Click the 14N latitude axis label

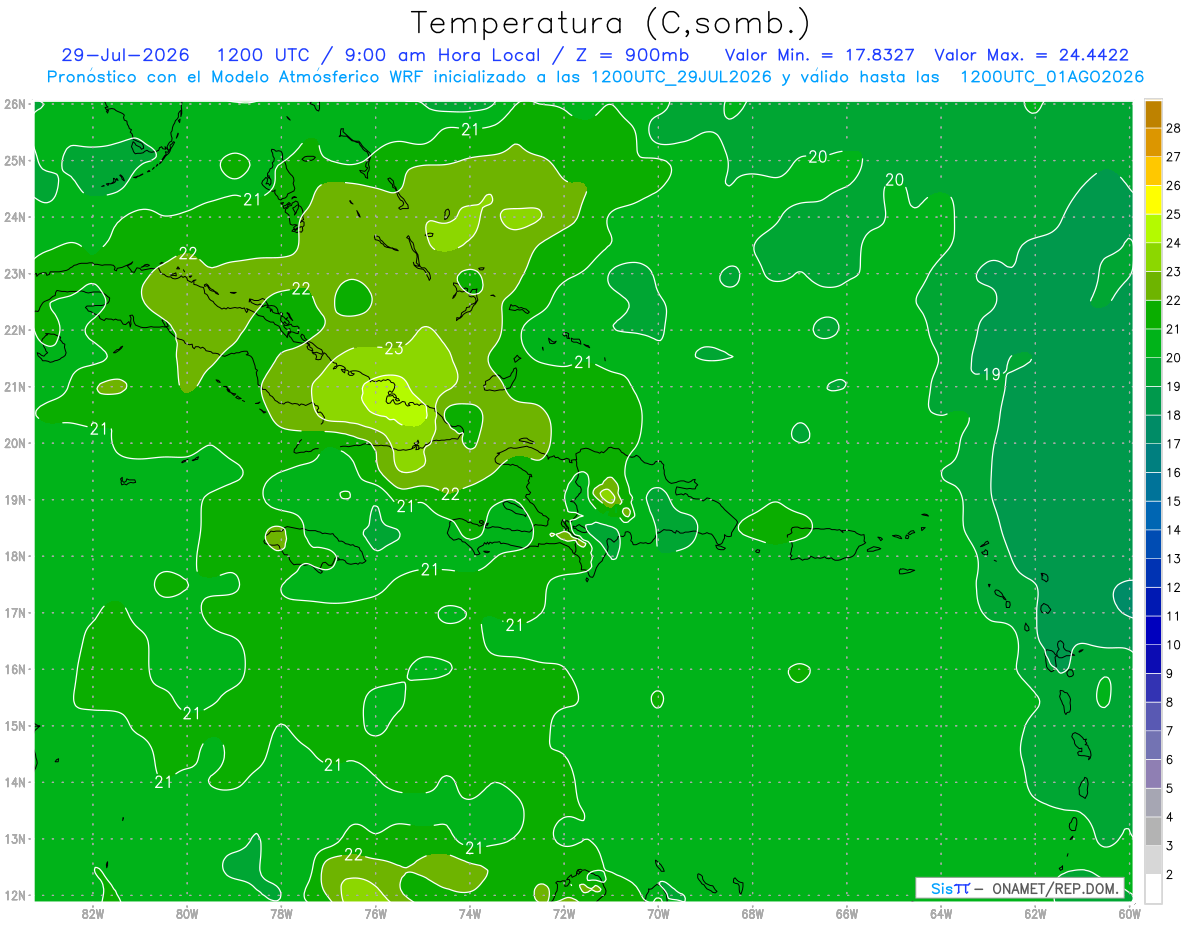[x=14, y=782]
